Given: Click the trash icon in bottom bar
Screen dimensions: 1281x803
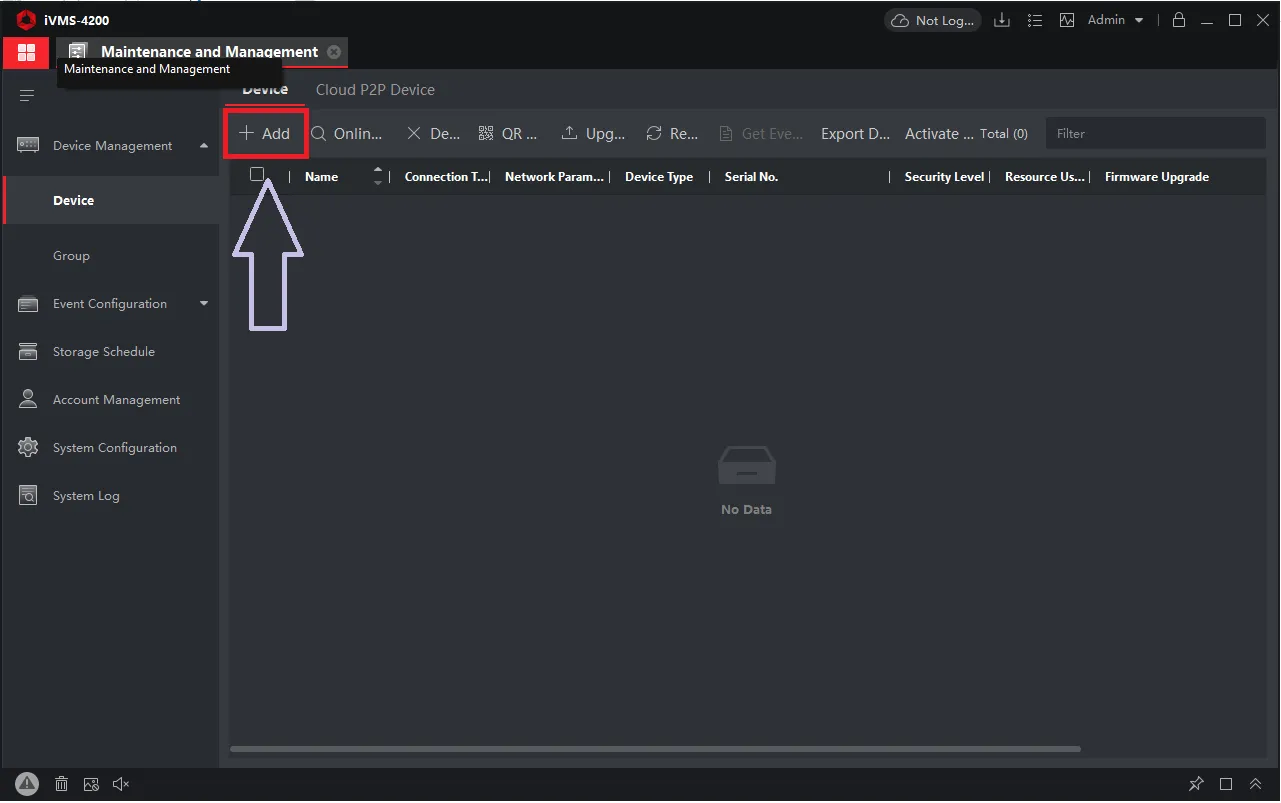Looking at the screenshot, I should click(x=61, y=784).
